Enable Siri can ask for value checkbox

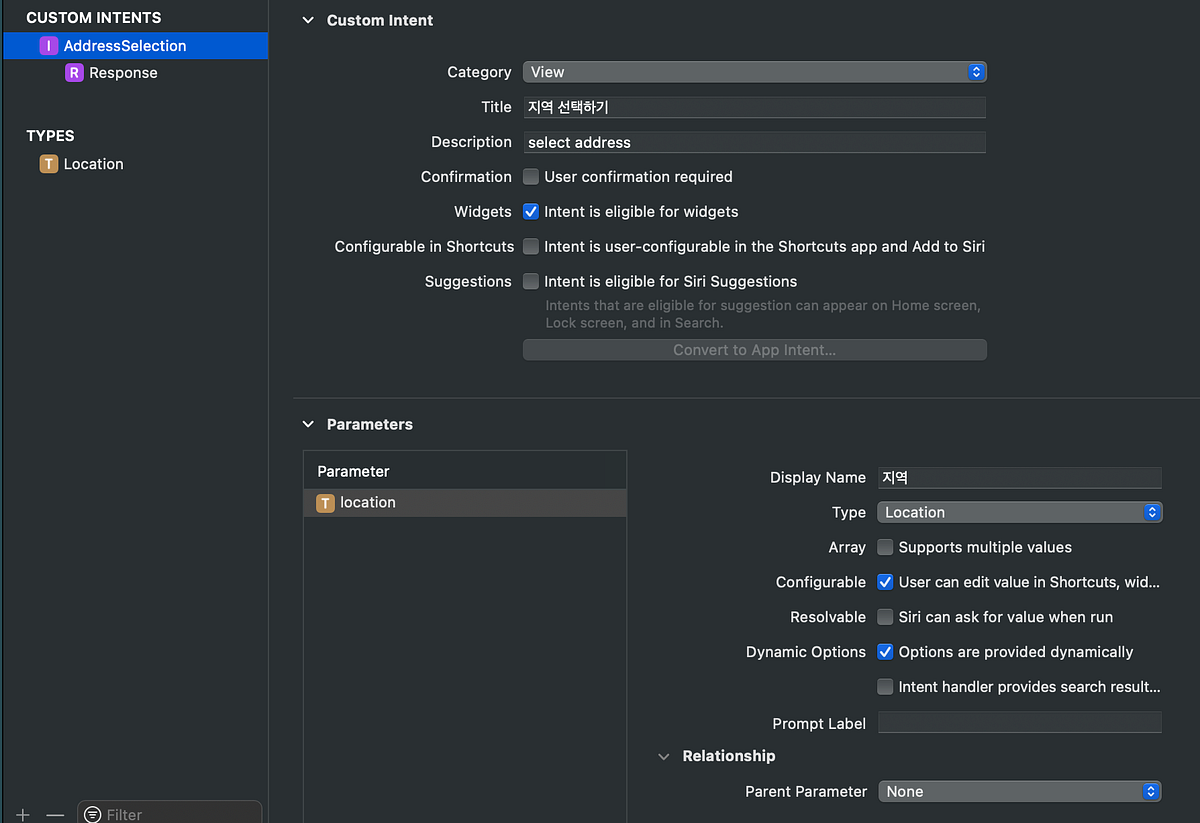885,617
